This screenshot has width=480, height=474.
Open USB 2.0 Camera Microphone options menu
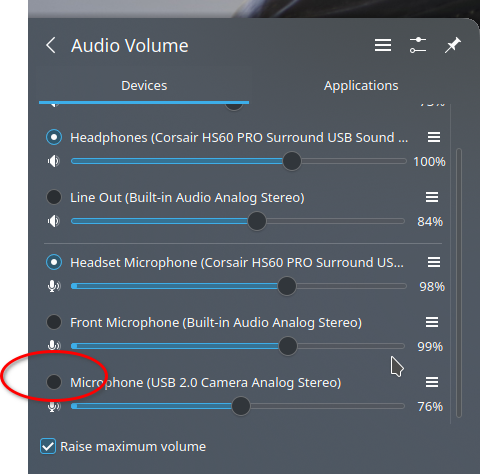[x=432, y=382]
